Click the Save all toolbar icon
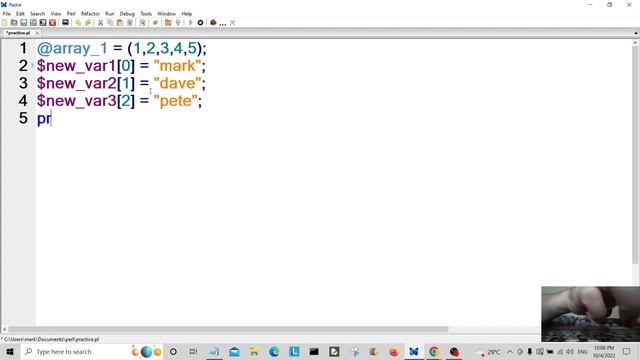This screenshot has height=360, width=640. pos(33,23)
